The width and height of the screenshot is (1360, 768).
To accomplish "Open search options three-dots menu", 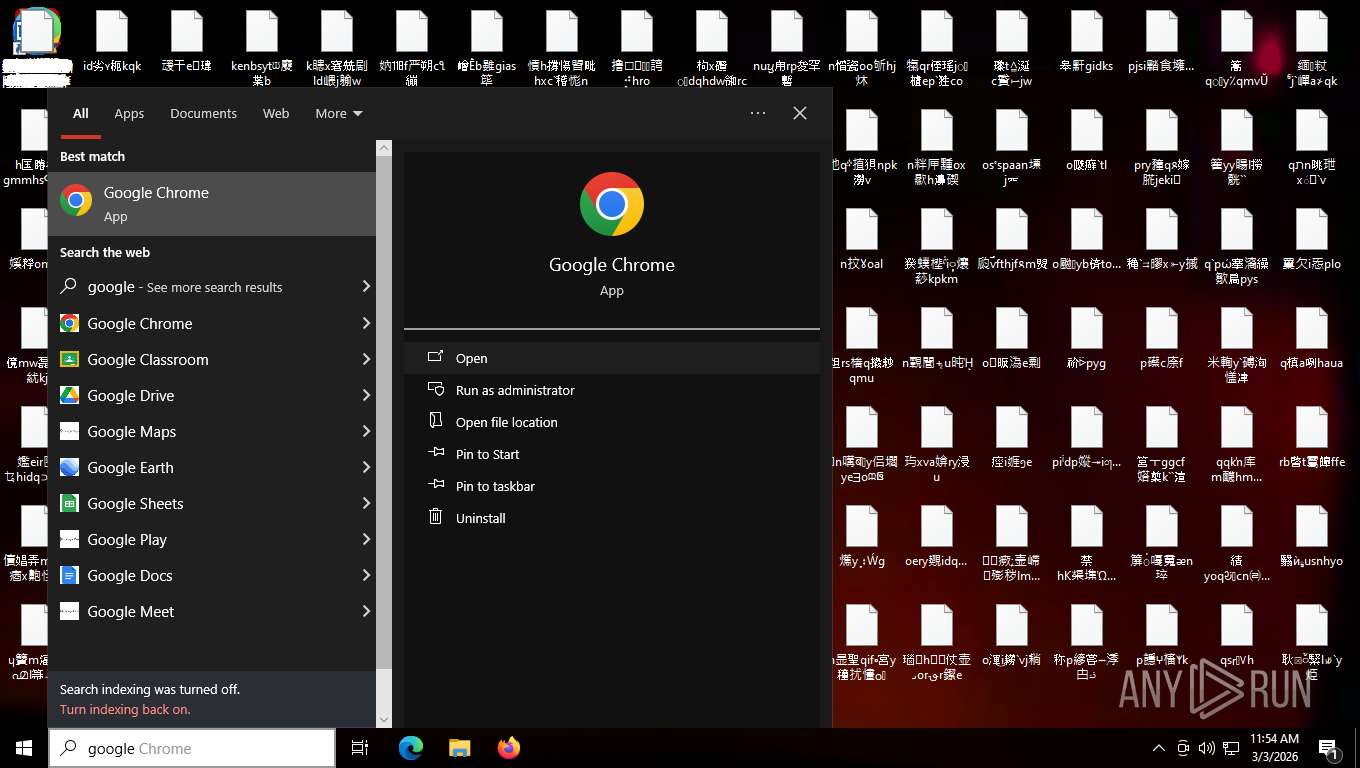I will click(x=758, y=113).
